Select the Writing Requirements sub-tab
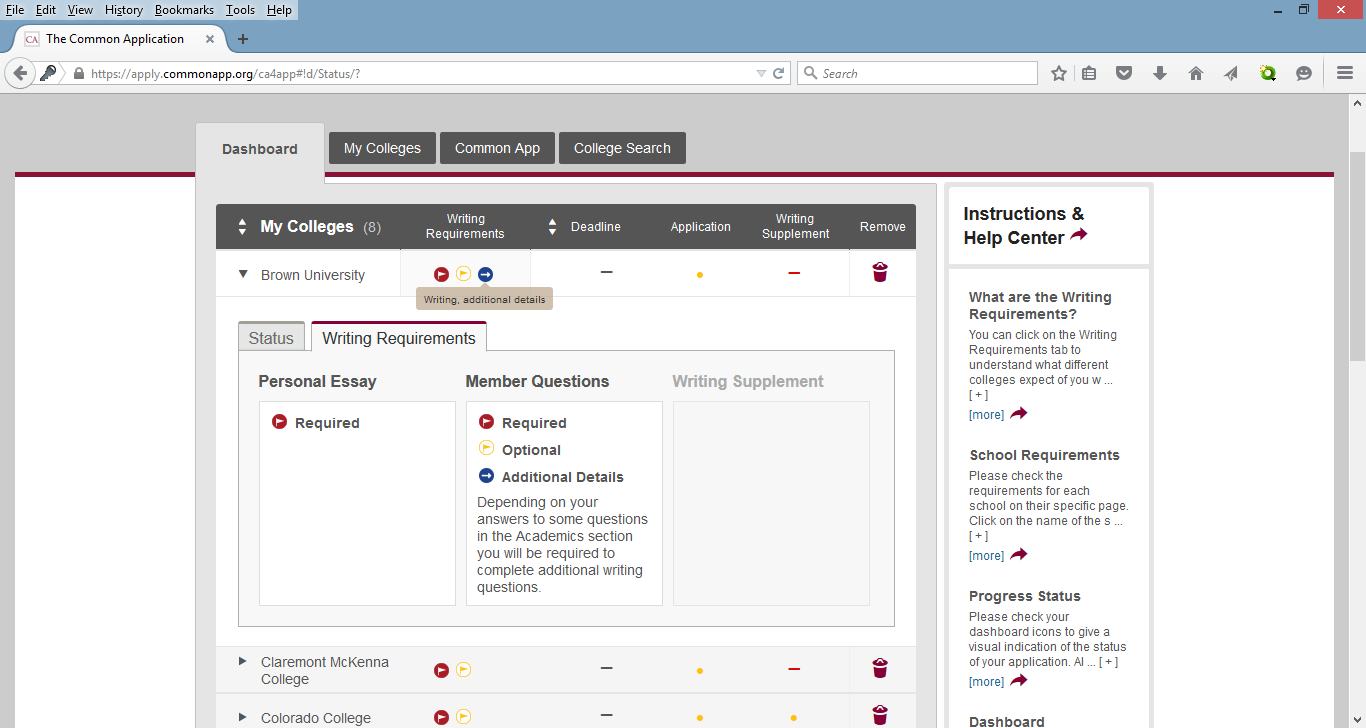The height and width of the screenshot is (728, 1366). [x=399, y=337]
